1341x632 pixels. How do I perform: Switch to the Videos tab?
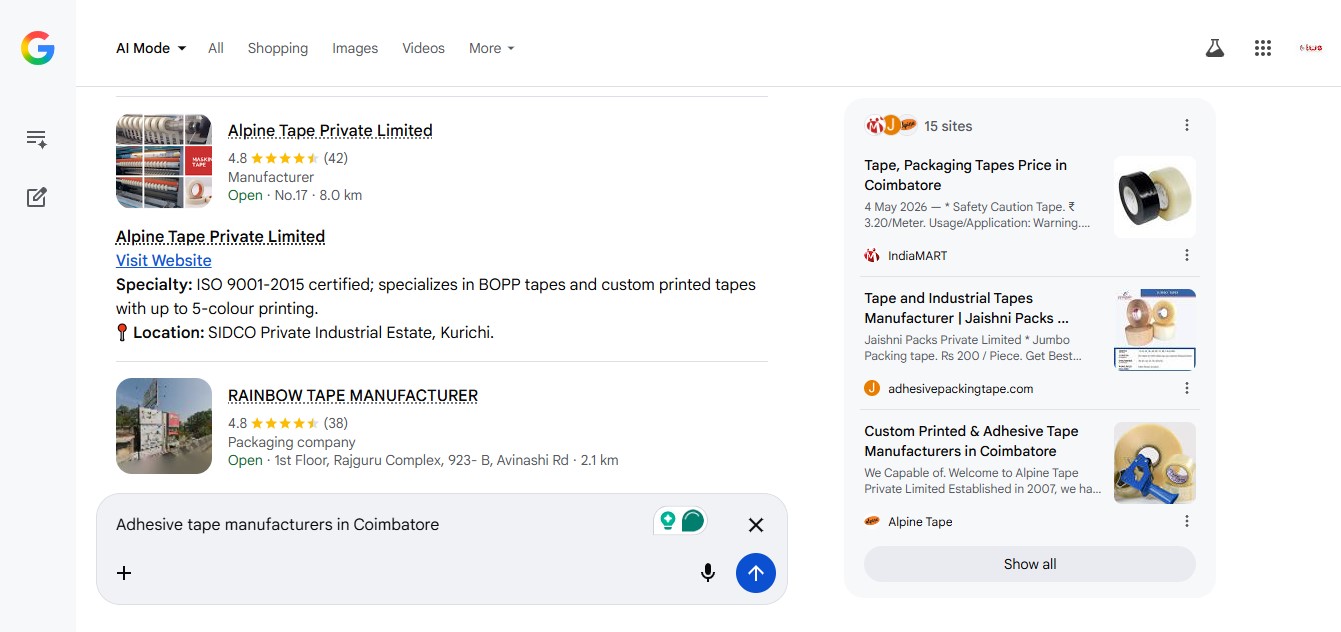click(x=423, y=48)
